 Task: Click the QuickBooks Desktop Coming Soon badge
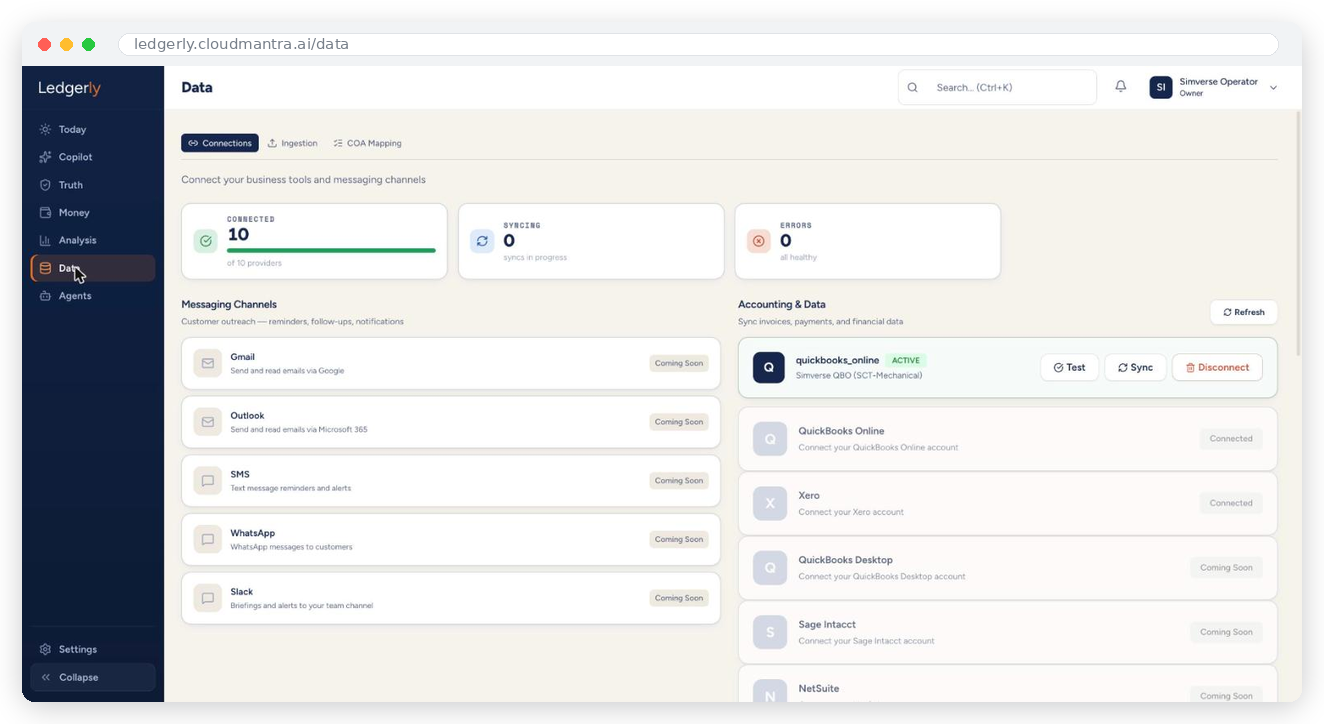tap(1226, 568)
